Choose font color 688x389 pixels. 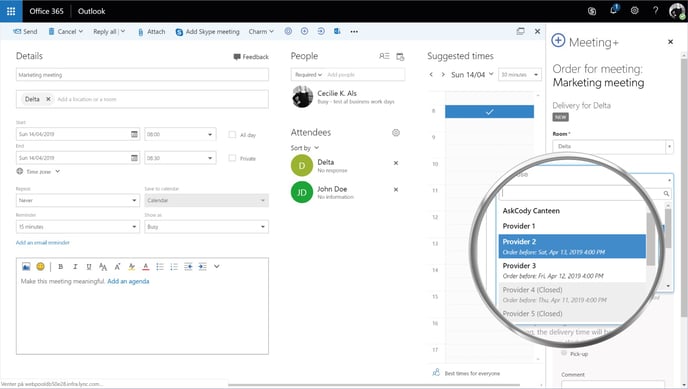(x=146, y=267)
